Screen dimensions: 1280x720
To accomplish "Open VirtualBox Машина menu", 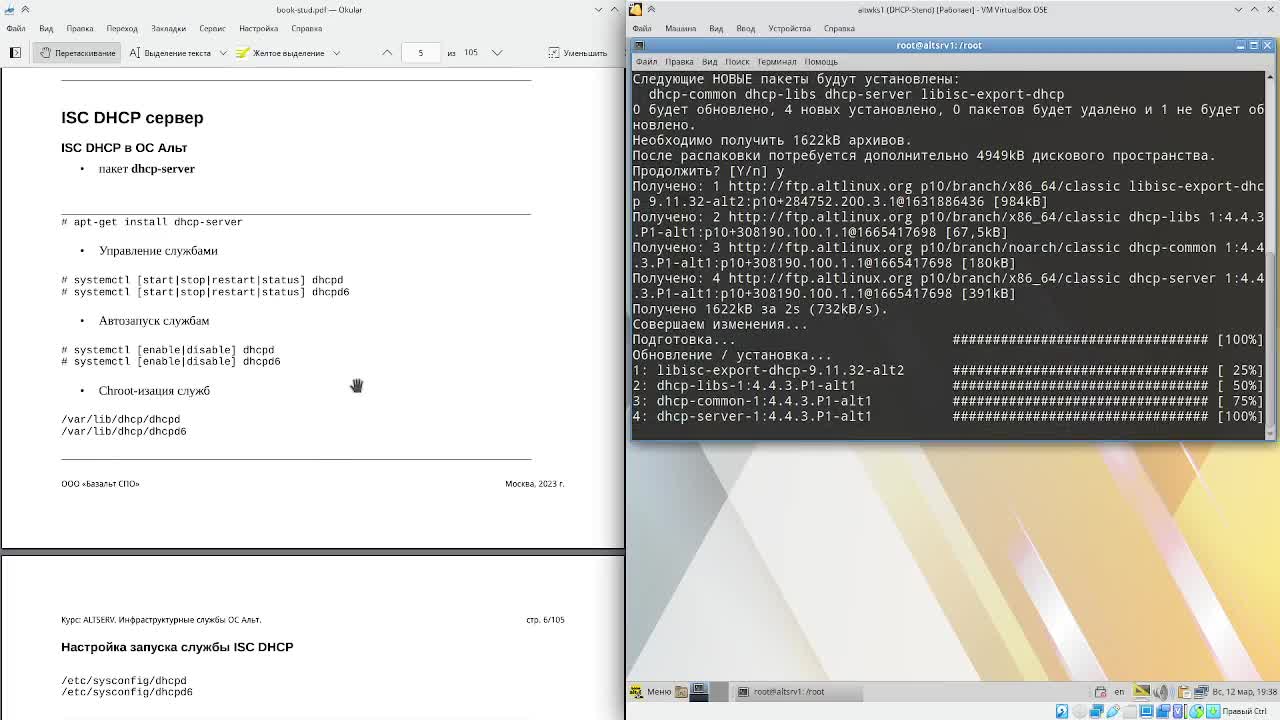I will pyautogui.click(x=680, y=28).
